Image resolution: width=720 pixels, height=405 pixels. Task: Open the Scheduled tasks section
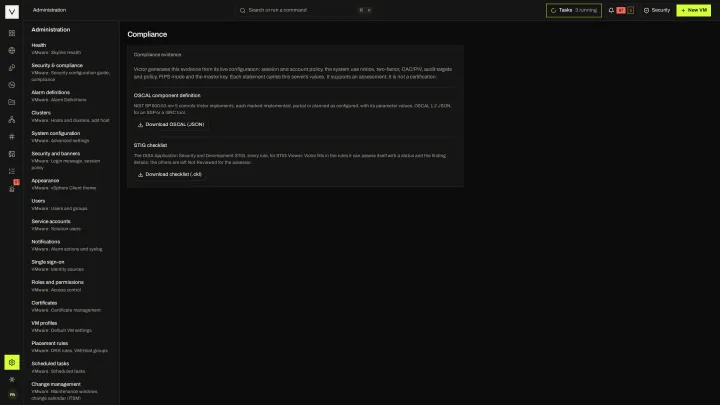pos(71,367)
